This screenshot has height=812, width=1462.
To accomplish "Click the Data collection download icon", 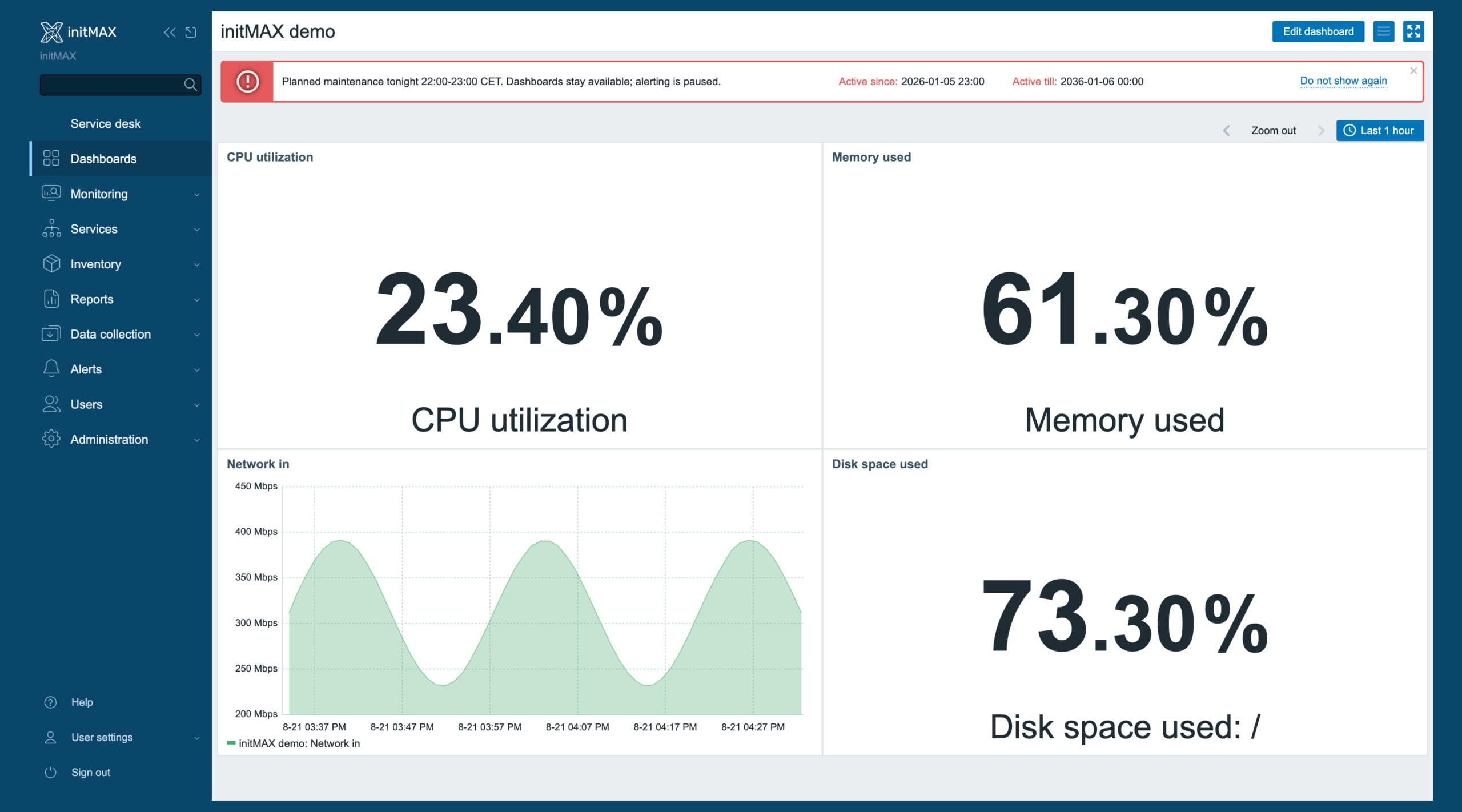I will (x=51, y=333).
